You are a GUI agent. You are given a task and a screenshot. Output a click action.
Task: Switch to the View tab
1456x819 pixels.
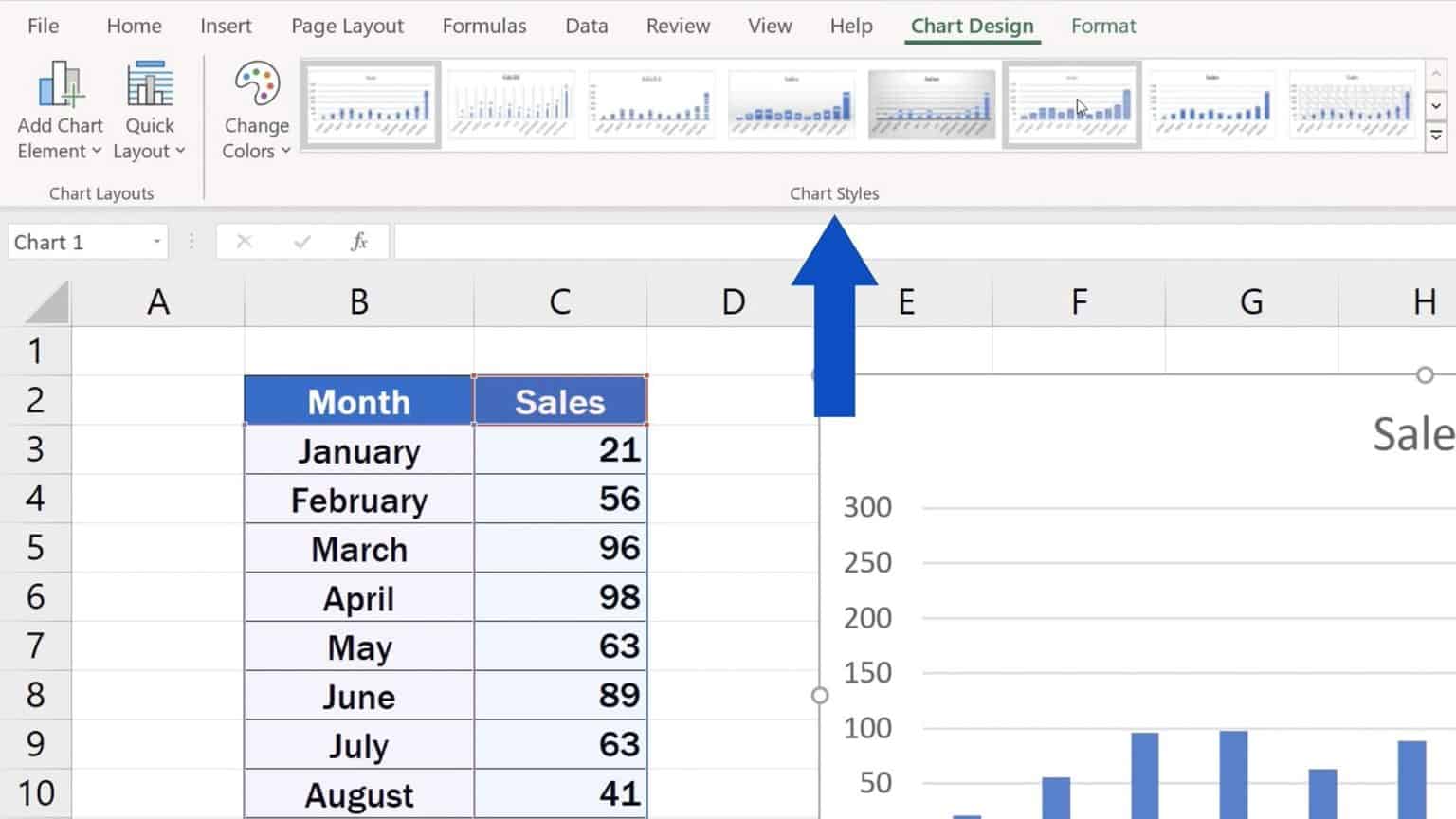click(770, 26)
